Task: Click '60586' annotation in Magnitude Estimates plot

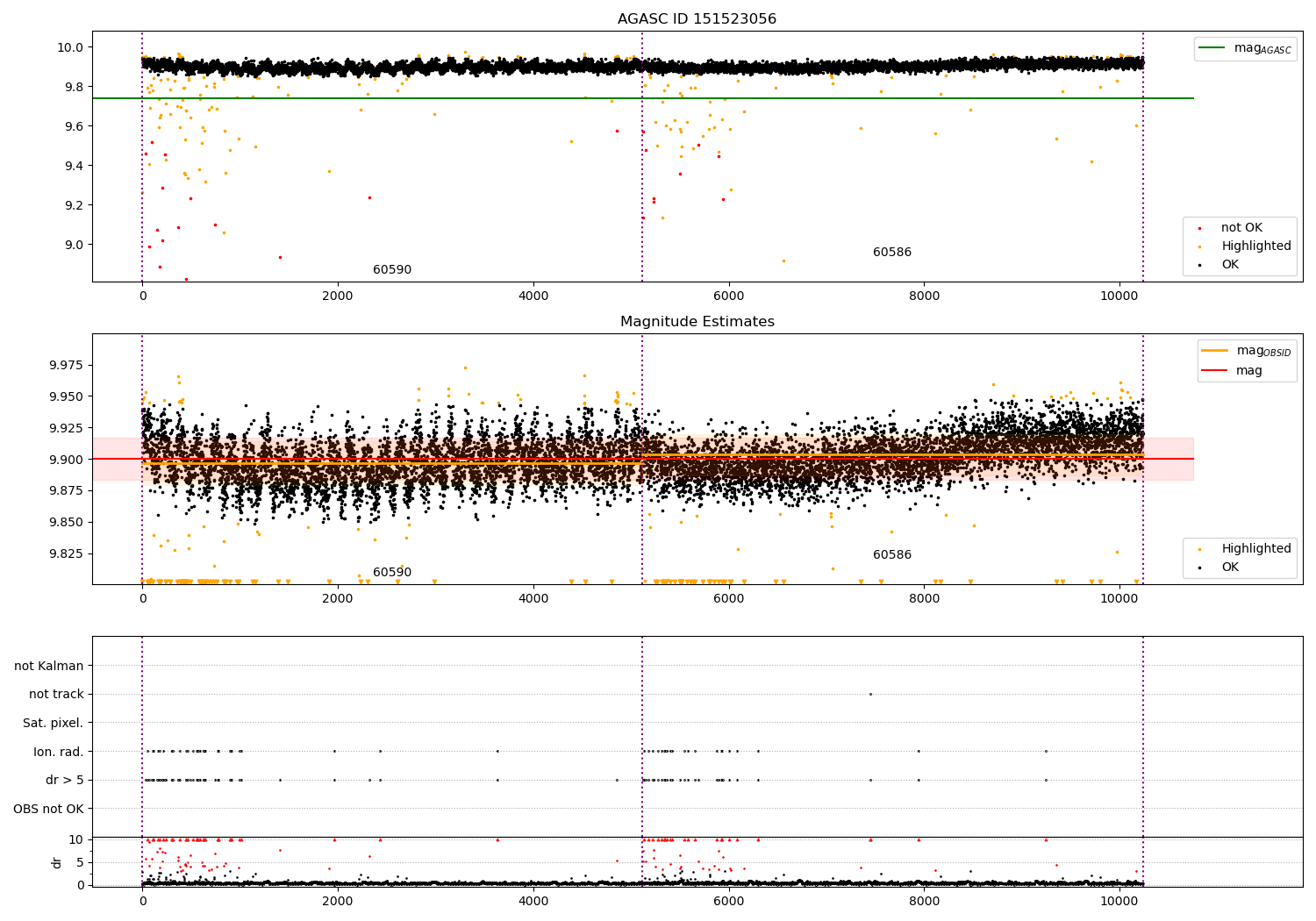Action: point(892,555)
